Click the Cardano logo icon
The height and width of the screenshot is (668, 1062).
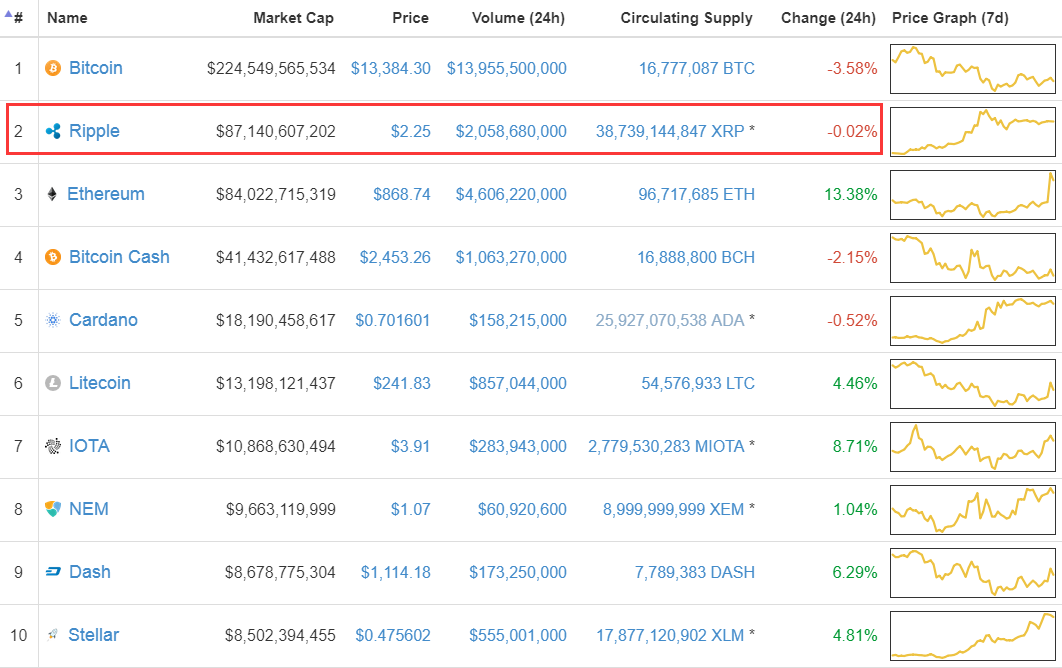pyautogui.click(x=53, y=320)
